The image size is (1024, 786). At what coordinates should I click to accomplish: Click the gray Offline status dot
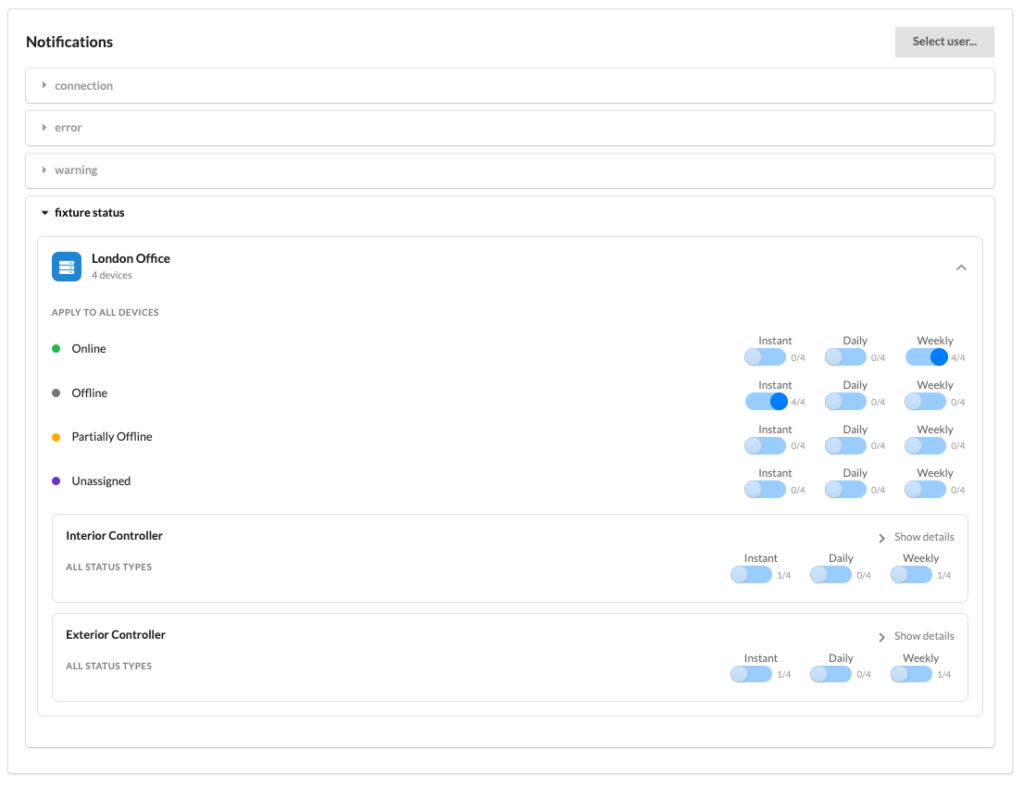click(x=56, y=393)
